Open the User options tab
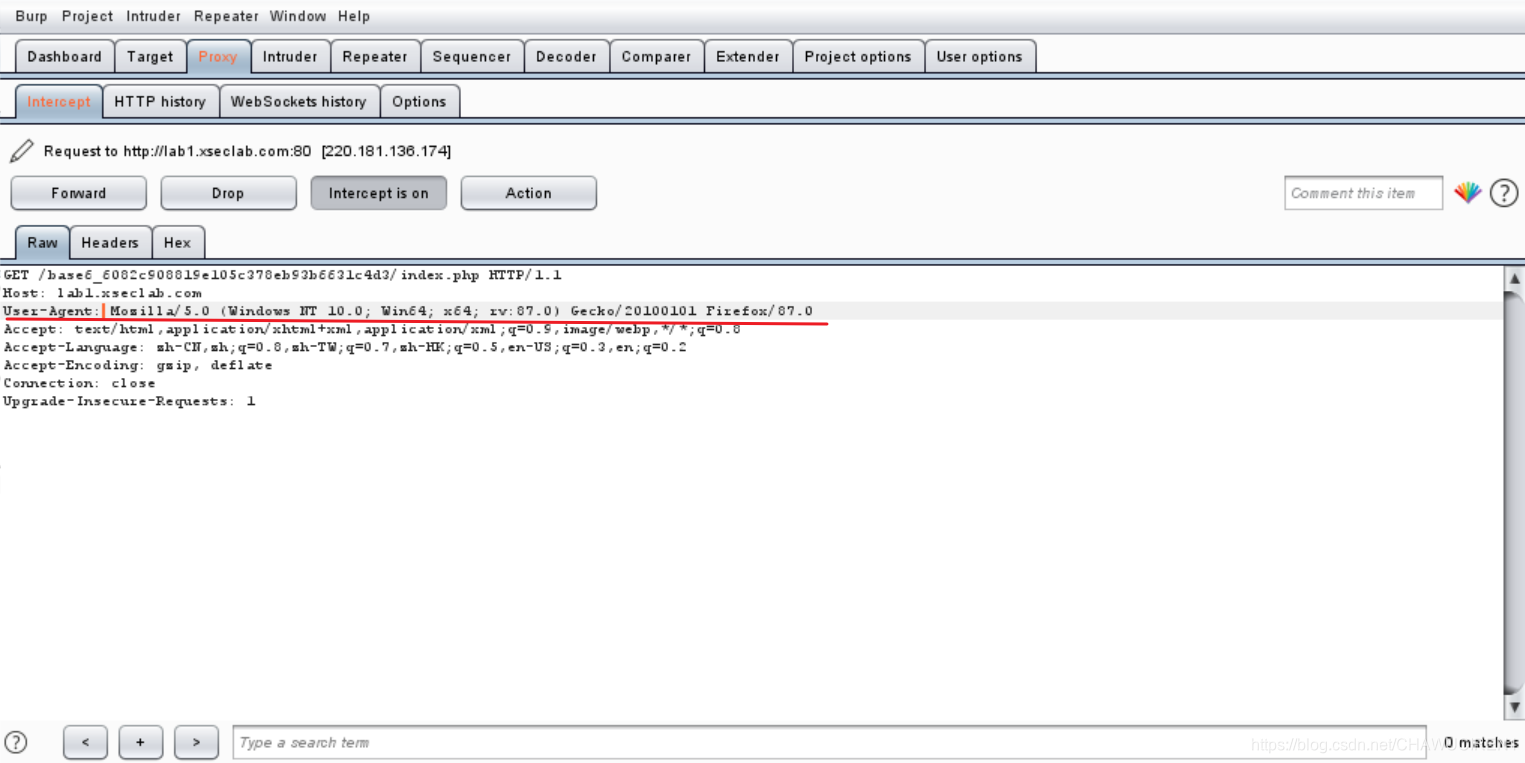 pyautogui.click(x=979, y=56)
